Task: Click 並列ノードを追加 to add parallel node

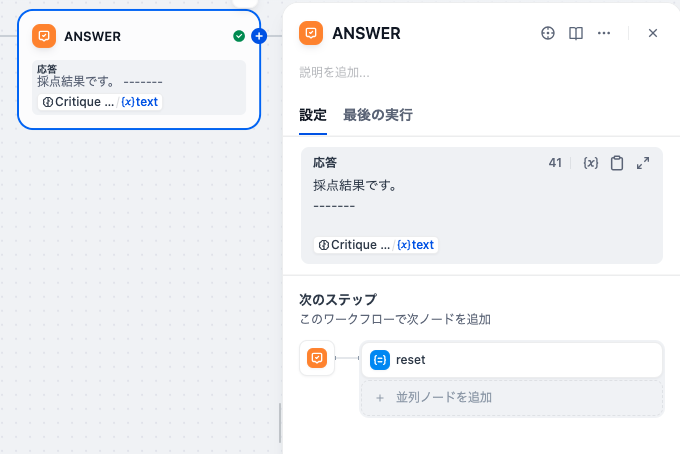Action: (512, 398)
